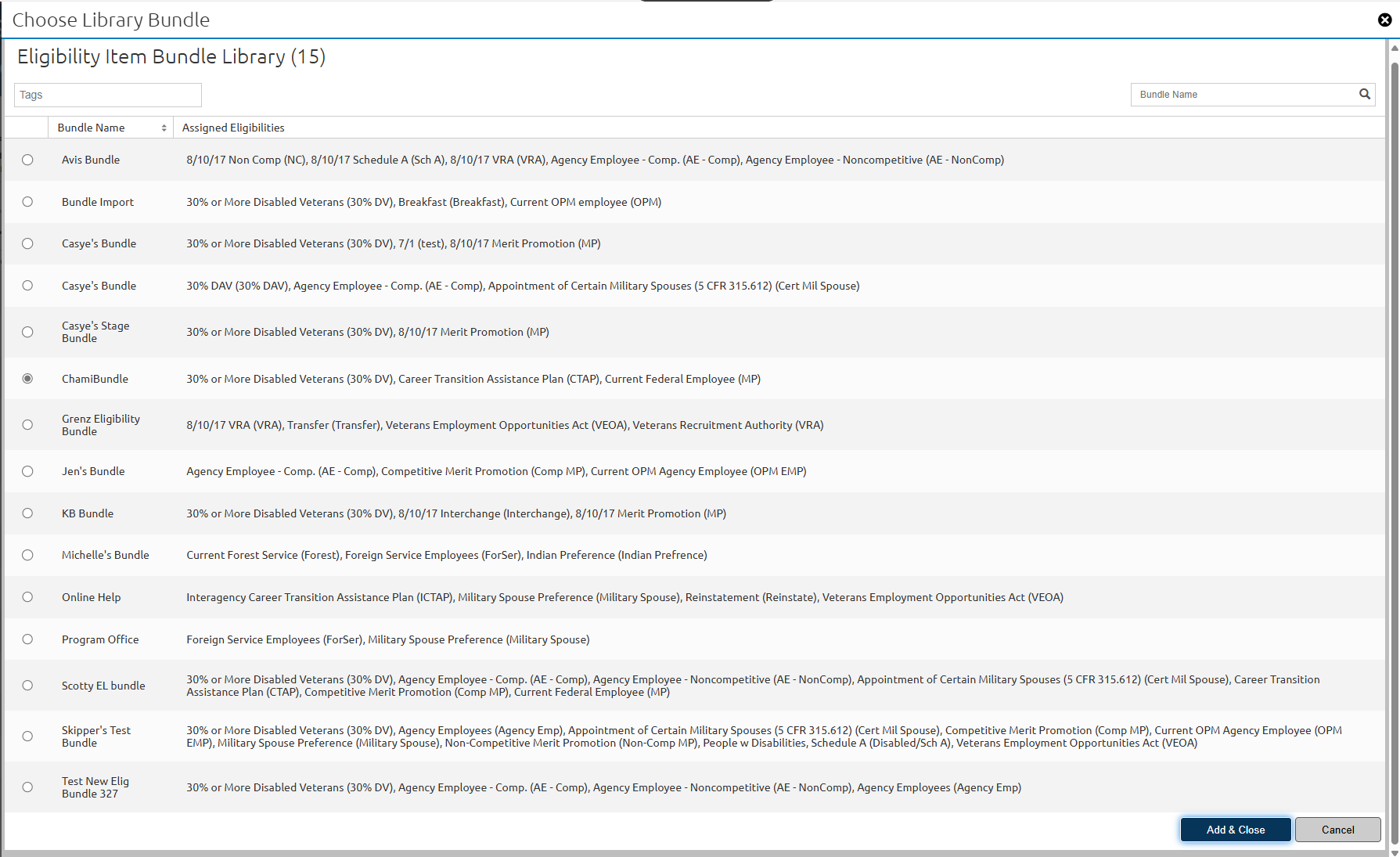Close the Choose Library Bundle dialog
This screenshot has height=857, width=1400.
click(1384, 20)
